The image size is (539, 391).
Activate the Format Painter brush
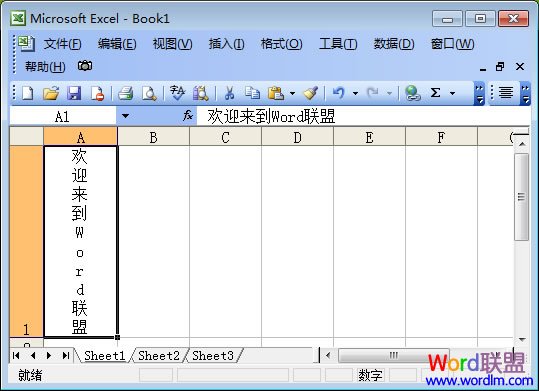pos(311,93)
